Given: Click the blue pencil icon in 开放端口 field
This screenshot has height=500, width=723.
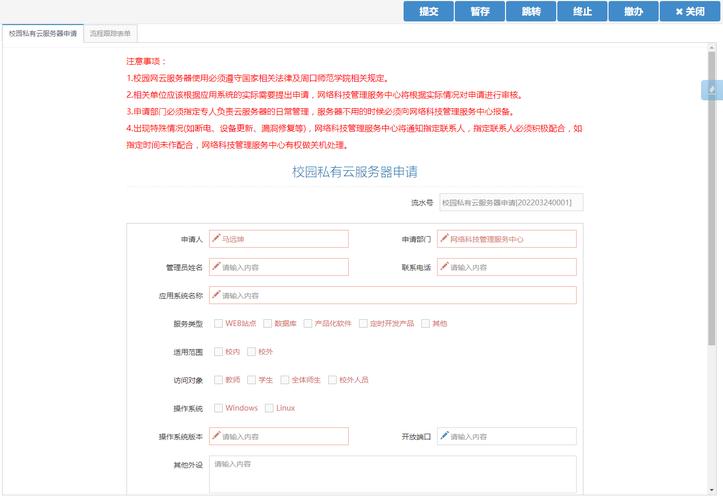Looking at the screenshot, I should [444, 435].
